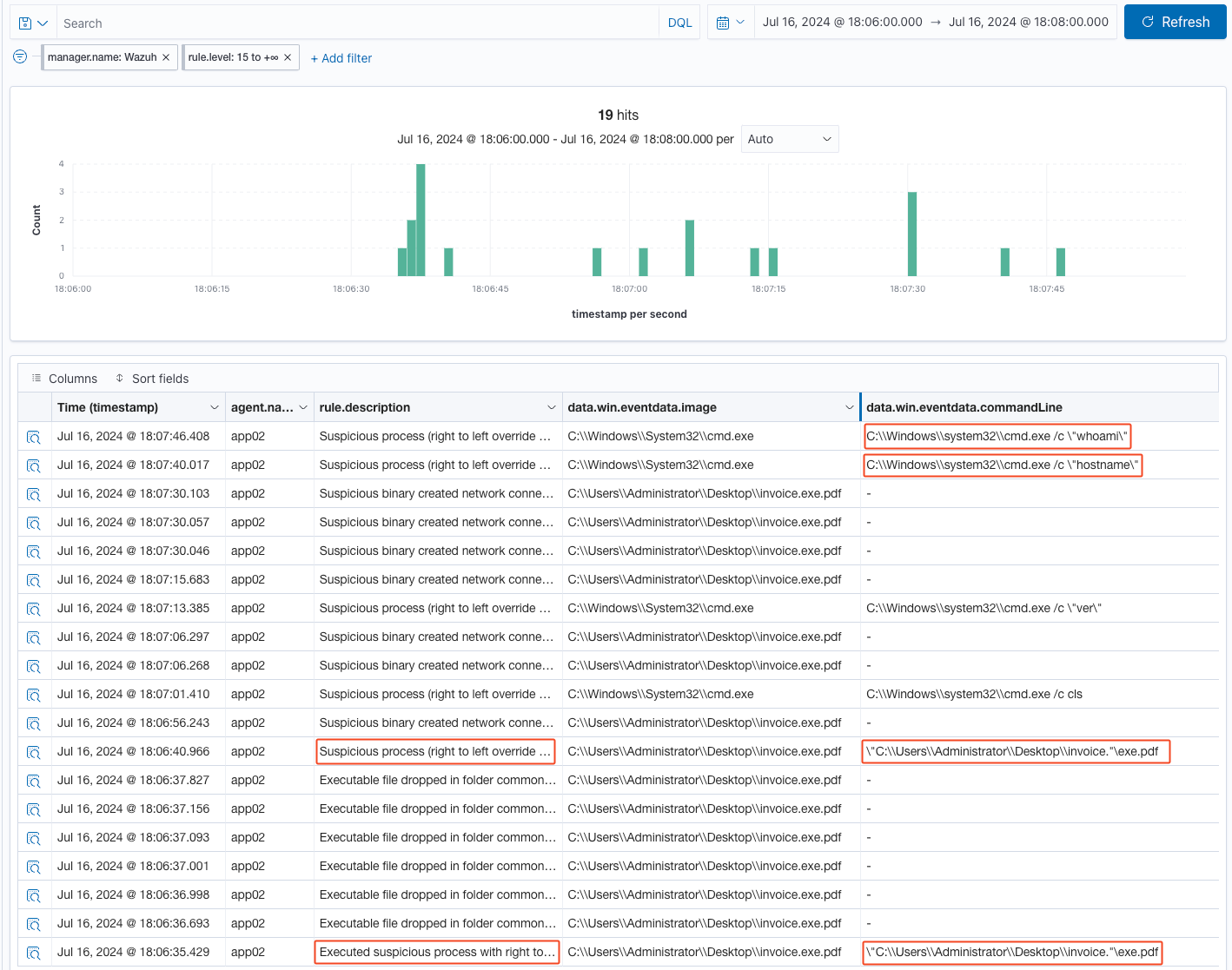Open Time (timestamp) column menu

coord(215,407)
